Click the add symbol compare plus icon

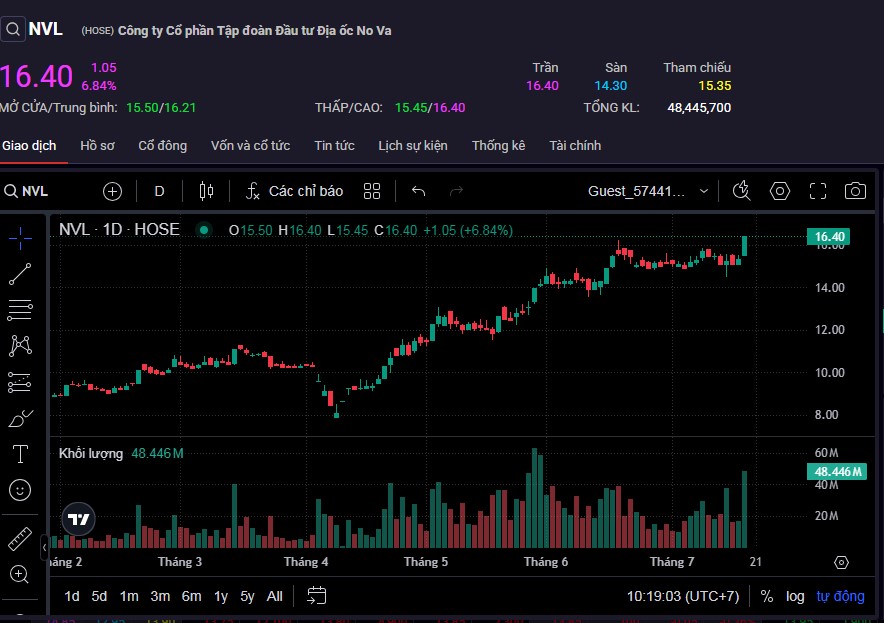[x=112, y=191]
